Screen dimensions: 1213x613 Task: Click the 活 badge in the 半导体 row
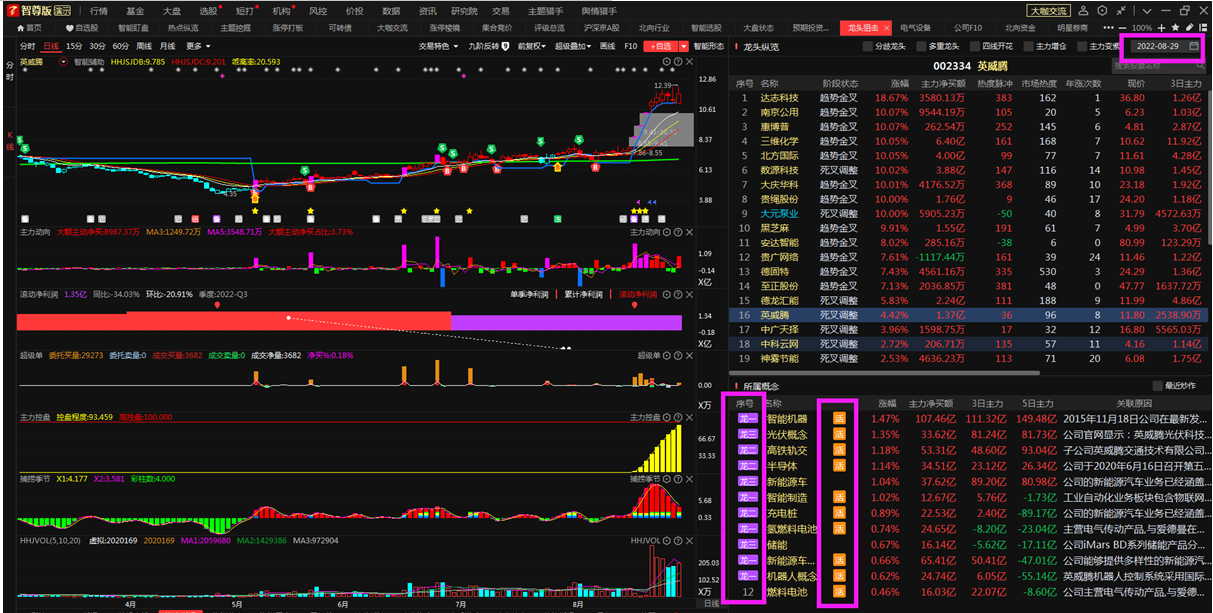point(839,466)
